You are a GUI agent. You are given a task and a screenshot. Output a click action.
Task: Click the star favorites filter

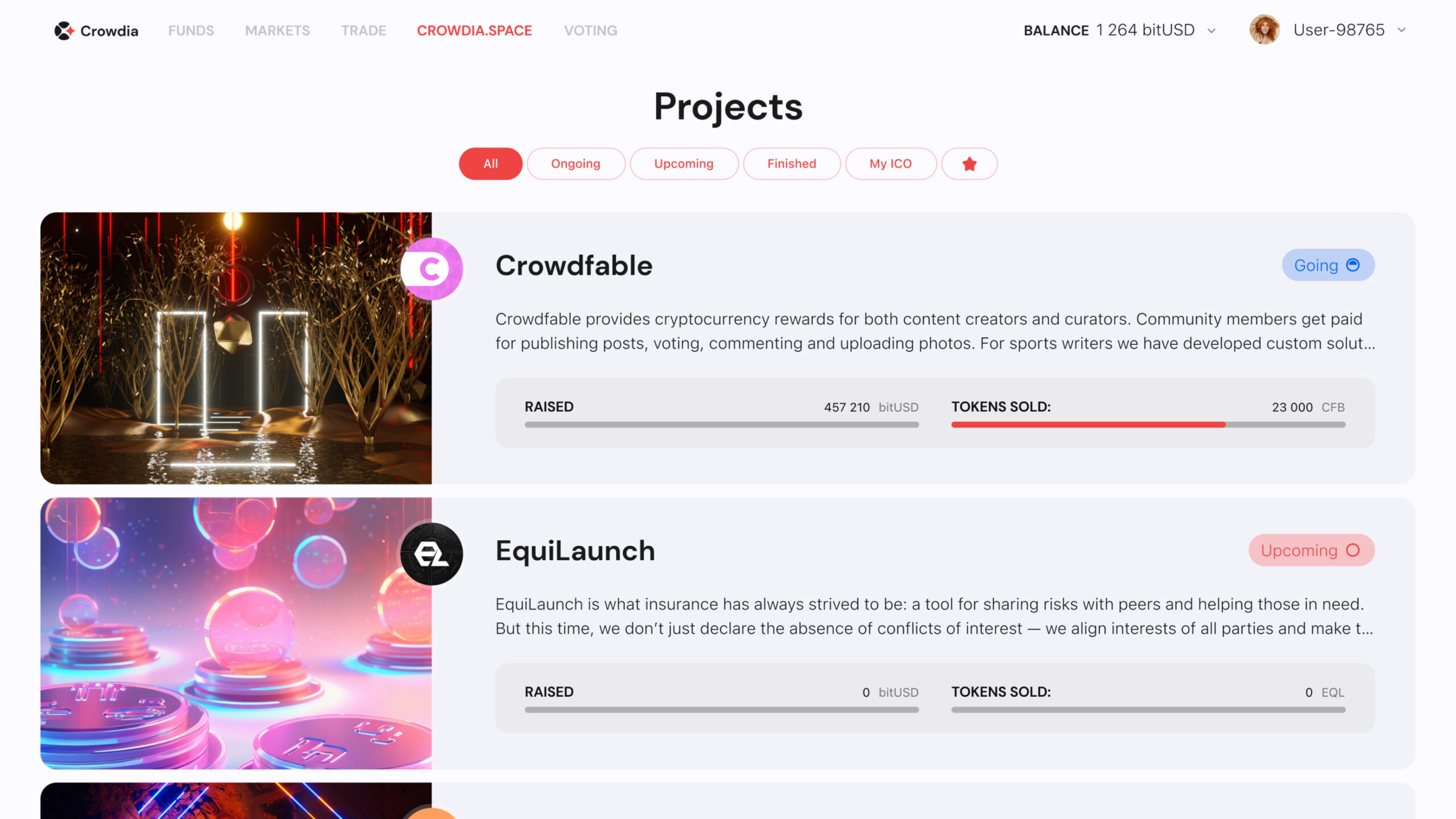969,164
